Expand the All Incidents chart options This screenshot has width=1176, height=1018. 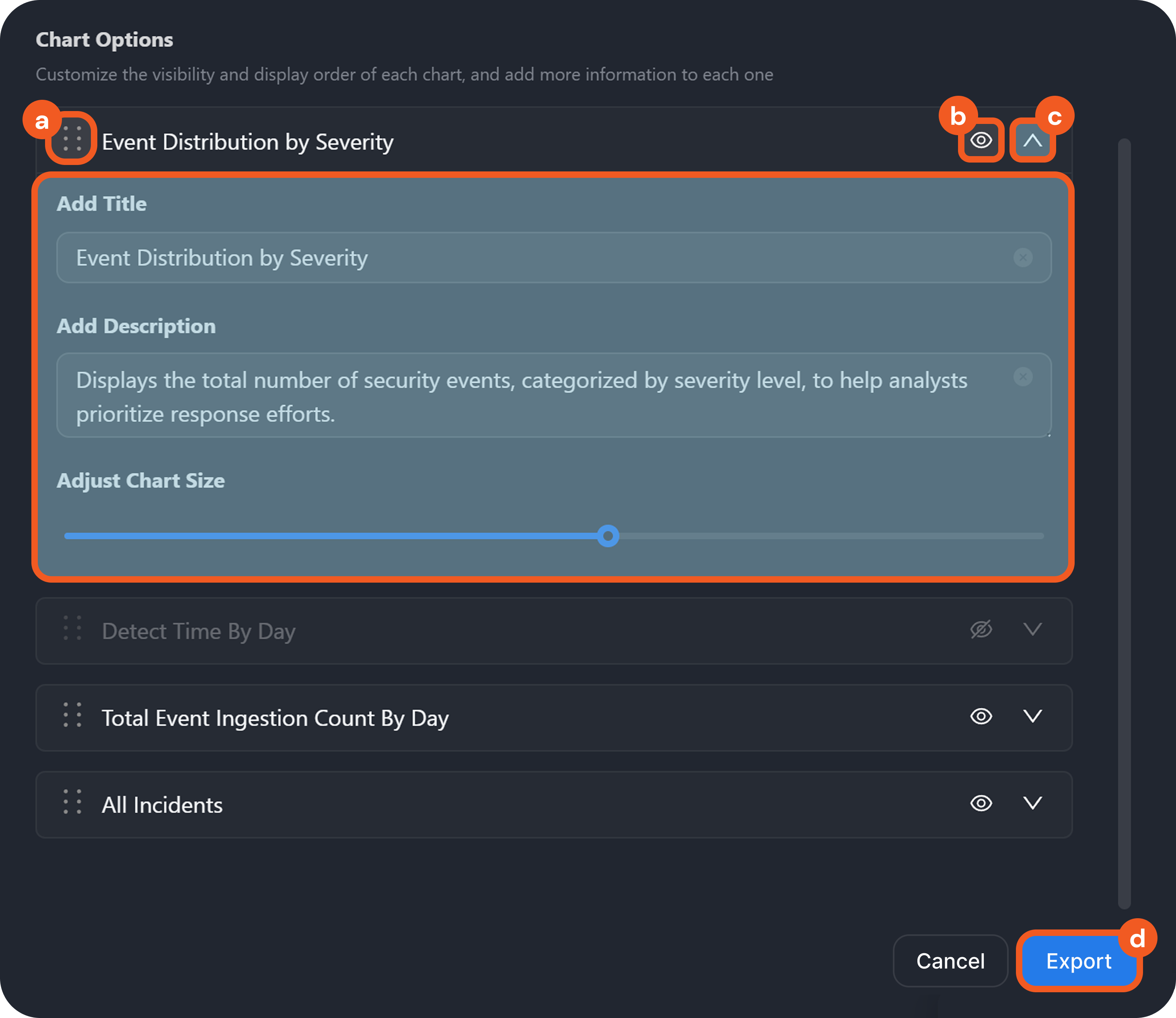pyautogui.click(x=1032, y=803)
